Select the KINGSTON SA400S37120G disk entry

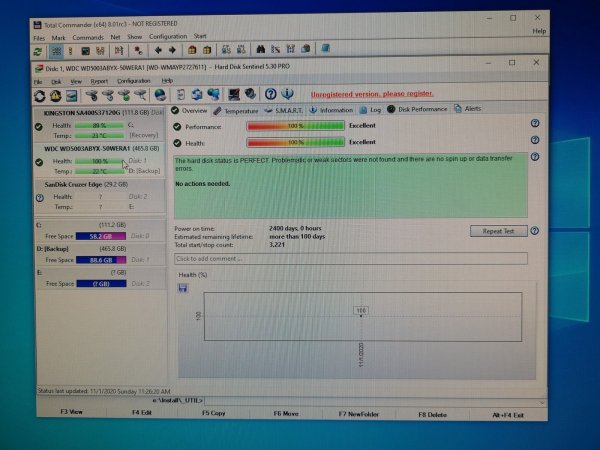tap(100, 125)
